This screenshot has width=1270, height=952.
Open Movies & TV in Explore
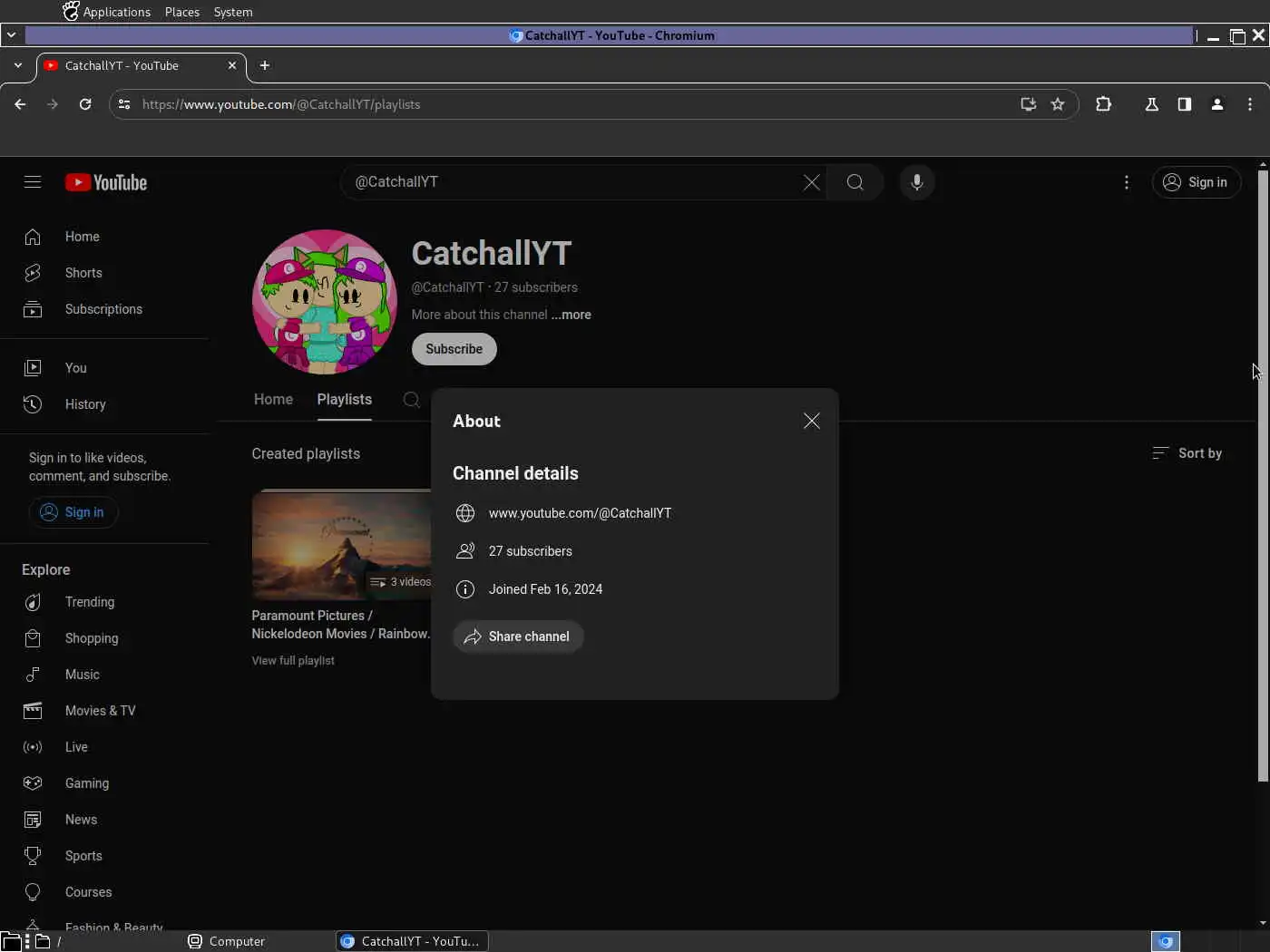[x=104, y=711]
